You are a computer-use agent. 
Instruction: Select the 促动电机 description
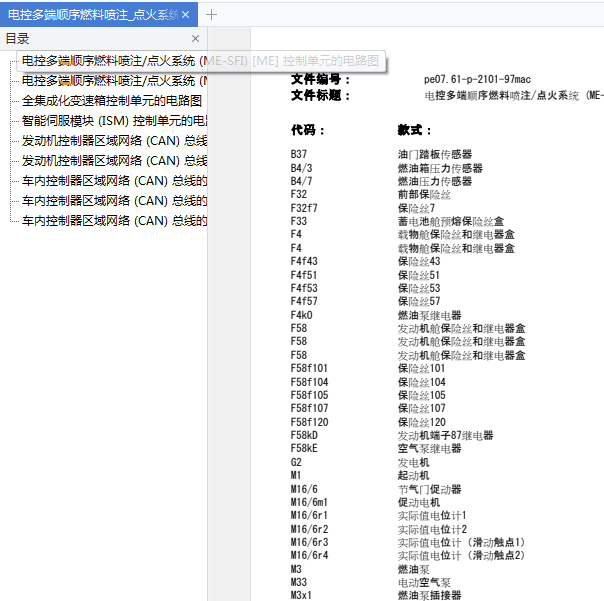419,502
